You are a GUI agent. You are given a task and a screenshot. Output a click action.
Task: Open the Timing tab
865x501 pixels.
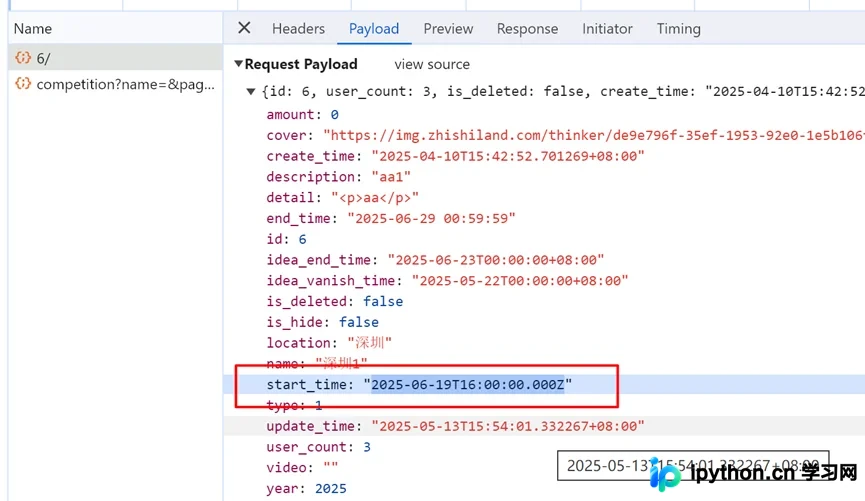tap(678, 29)
